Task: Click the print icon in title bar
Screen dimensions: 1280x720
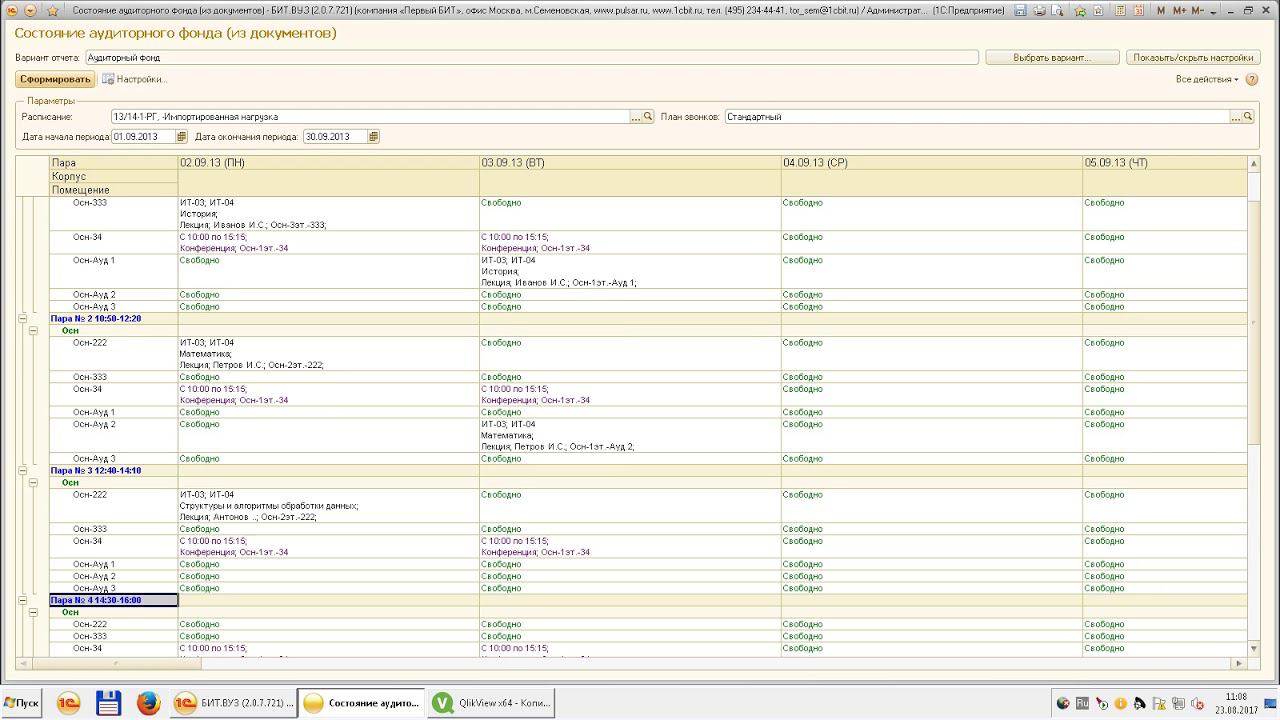Action: 1038,10
